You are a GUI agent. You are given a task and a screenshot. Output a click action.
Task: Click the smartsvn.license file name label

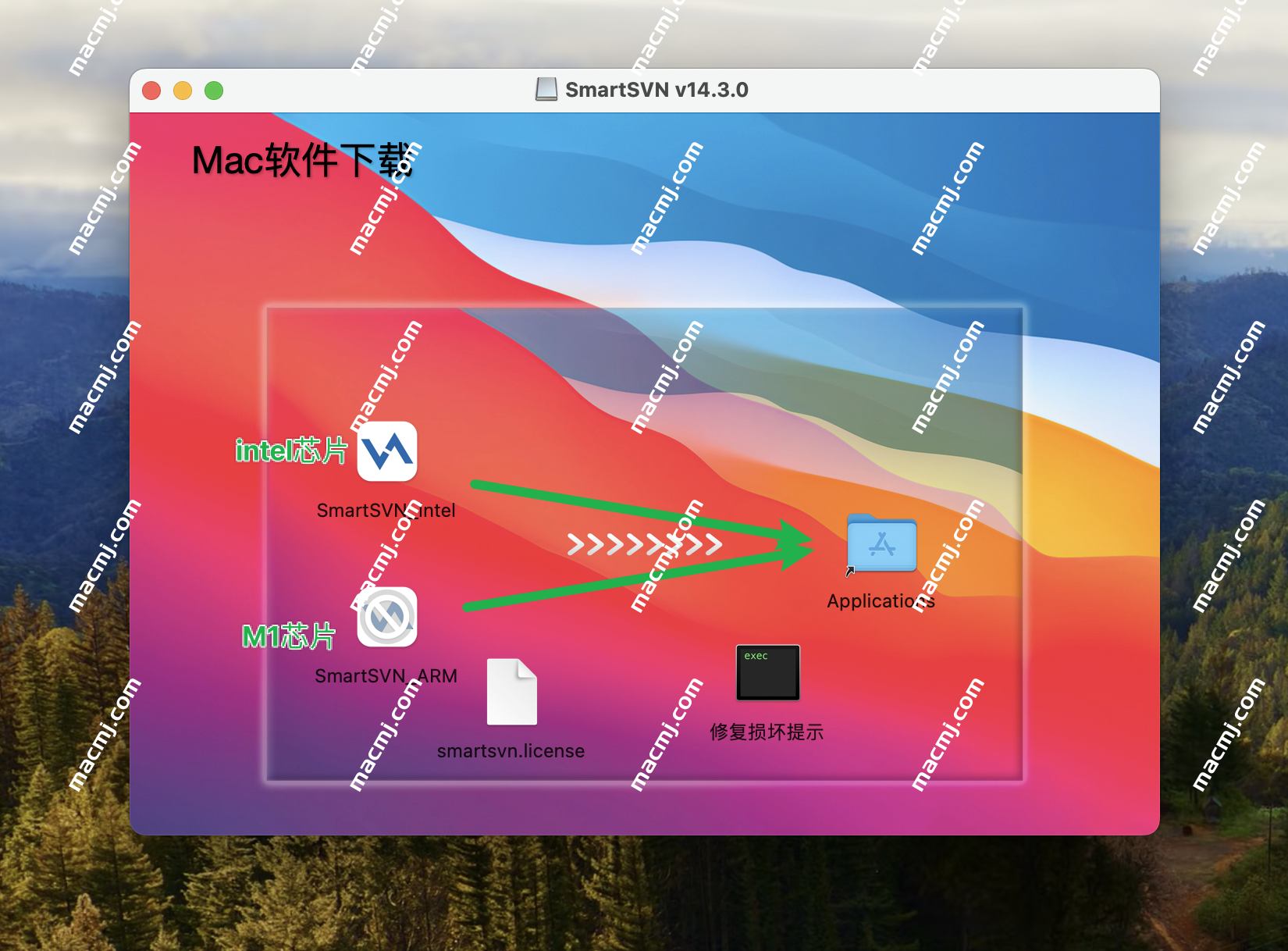click(511, 751)
